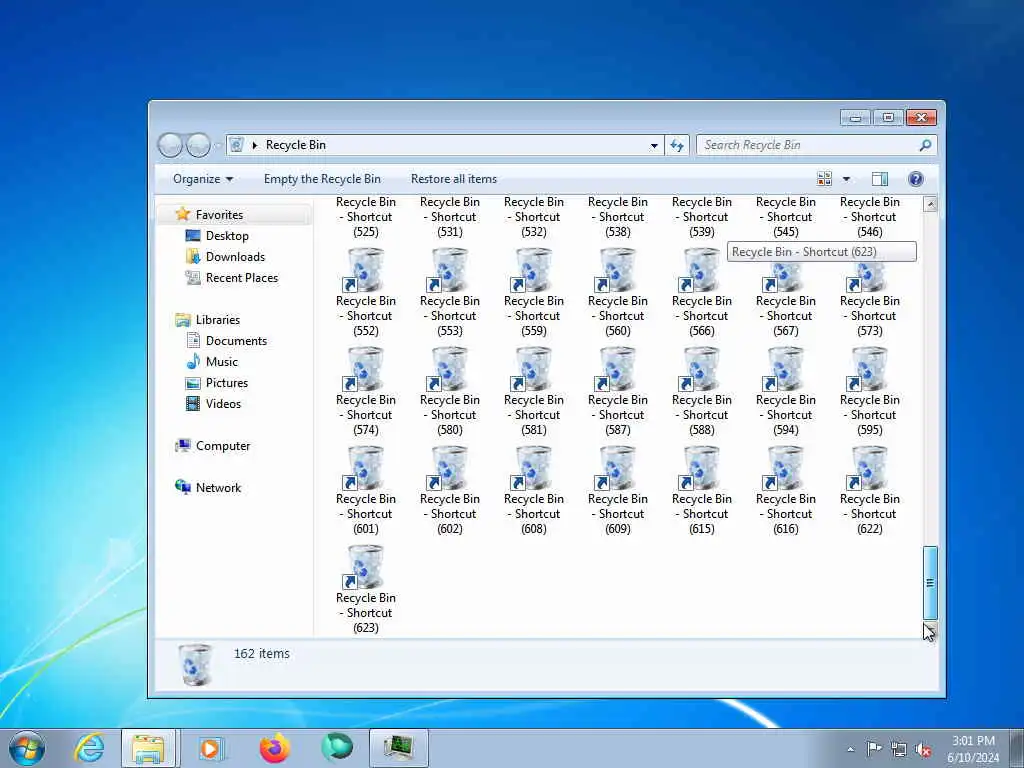The height and width of the screenshot is (768, 1024).
Task: Open Documents library
Action: 236,340
